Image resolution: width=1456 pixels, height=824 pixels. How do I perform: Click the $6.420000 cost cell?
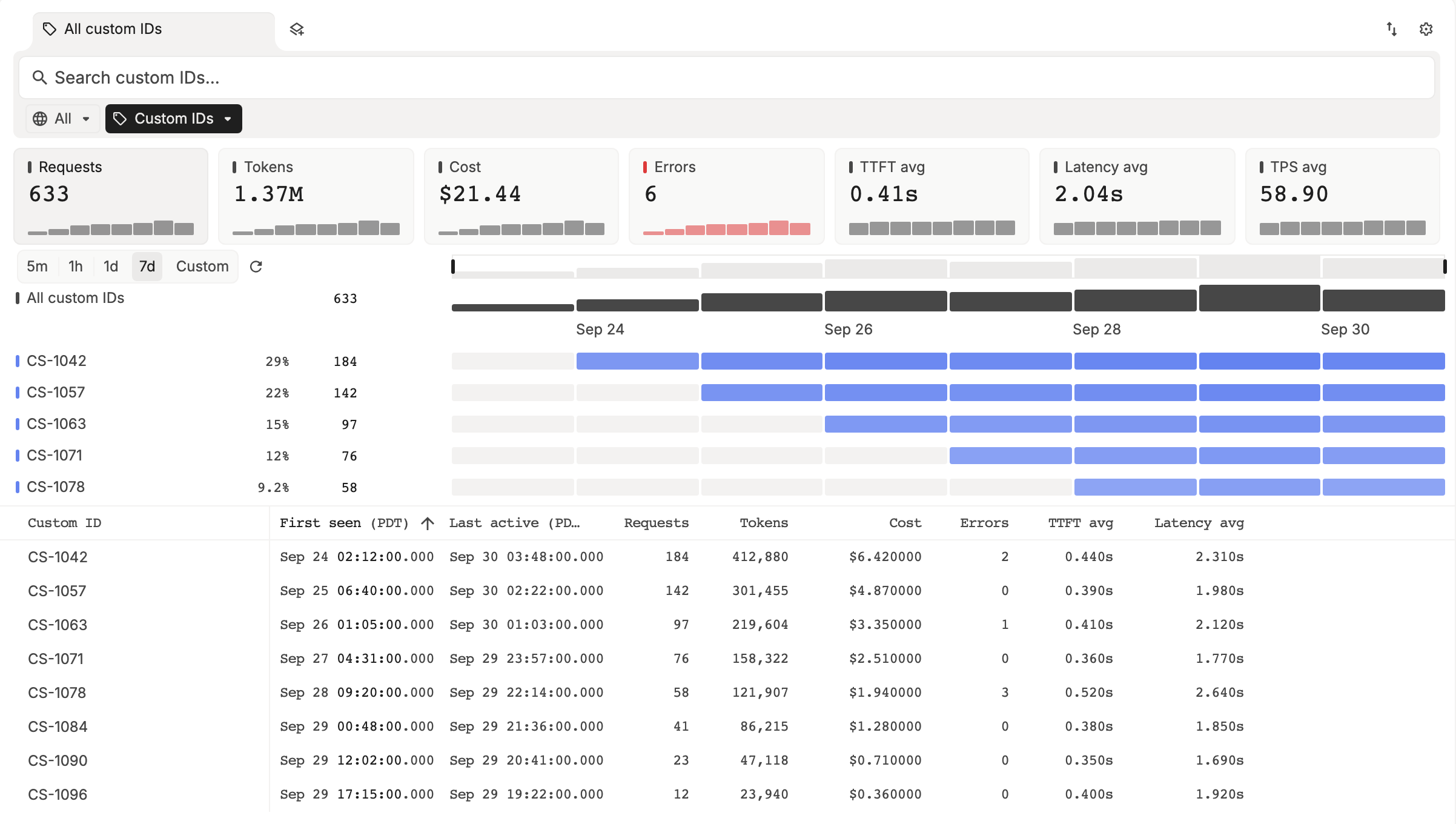pyautogui.click(x=885, y=557)
